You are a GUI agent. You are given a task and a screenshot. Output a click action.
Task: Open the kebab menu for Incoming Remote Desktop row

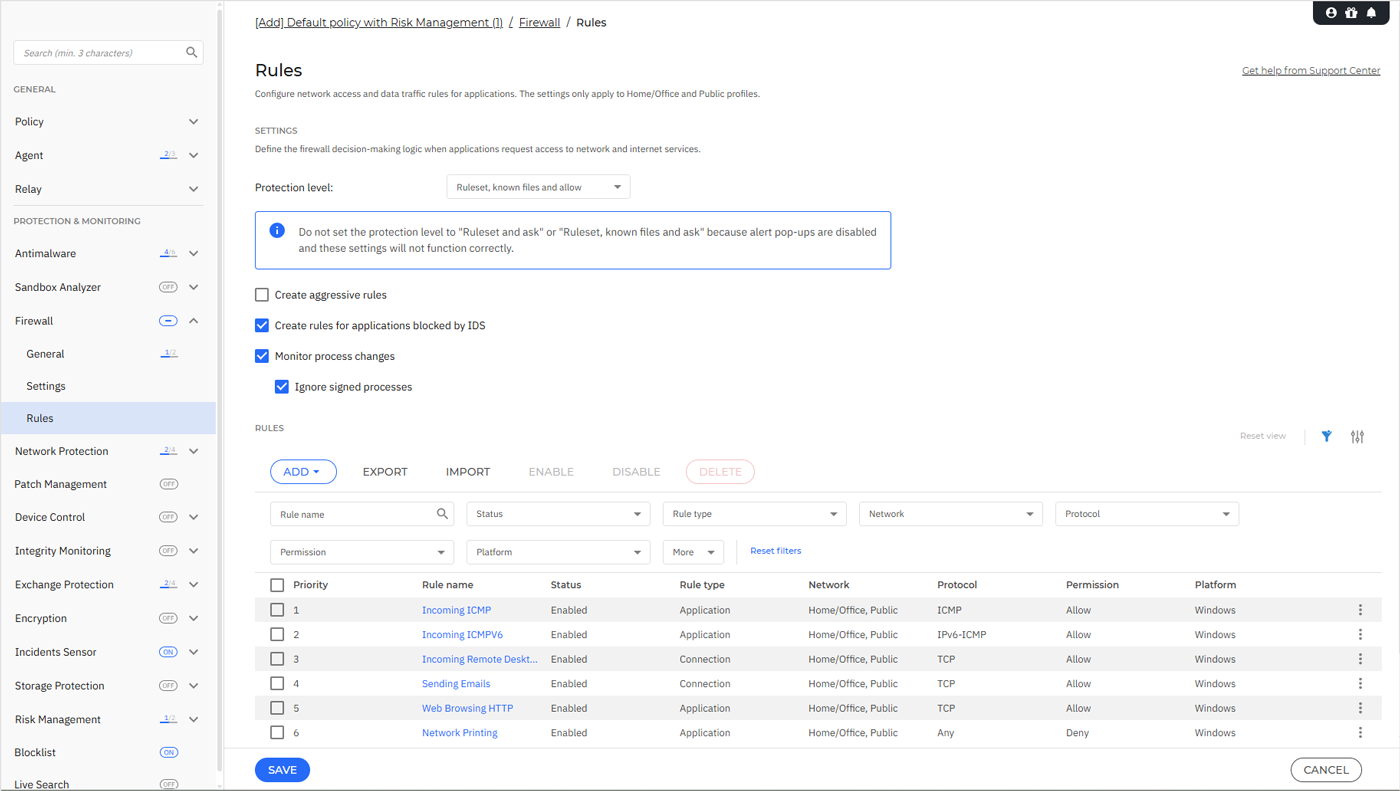1360,659
